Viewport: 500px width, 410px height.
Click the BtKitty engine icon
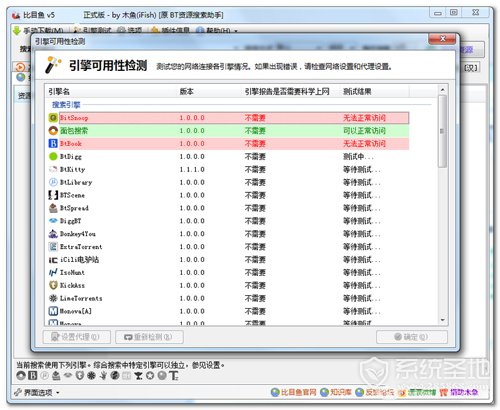[x=53, y=169]
